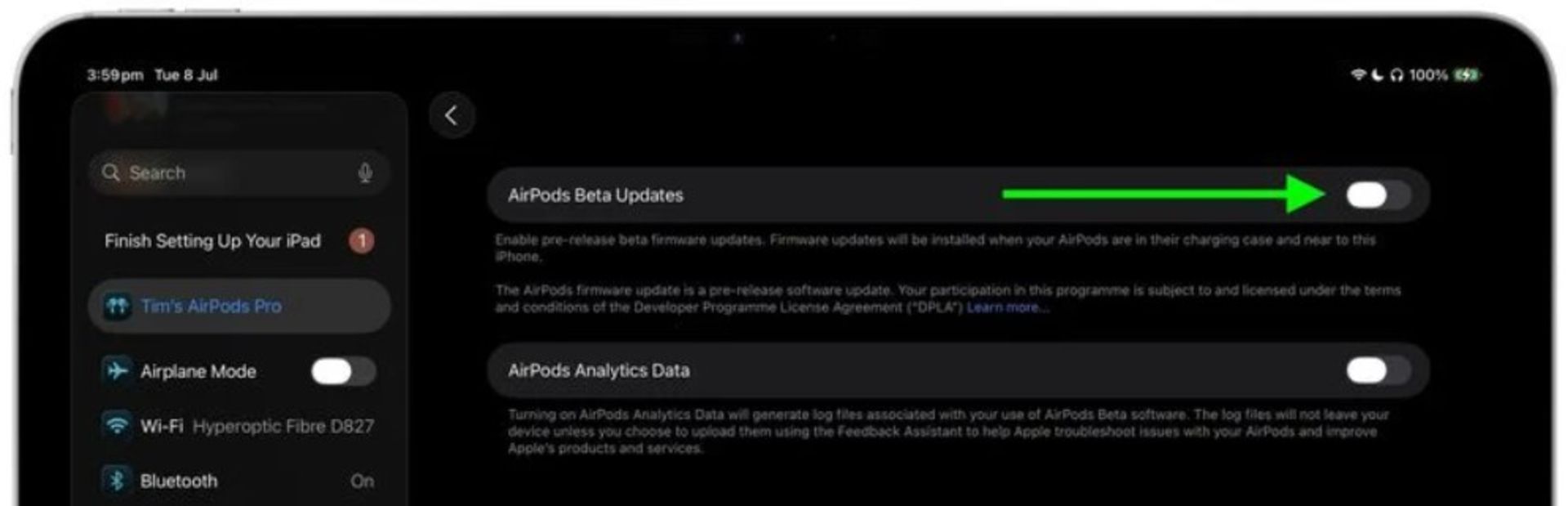Select the AirPods icon in sidebar

[117, 306]
